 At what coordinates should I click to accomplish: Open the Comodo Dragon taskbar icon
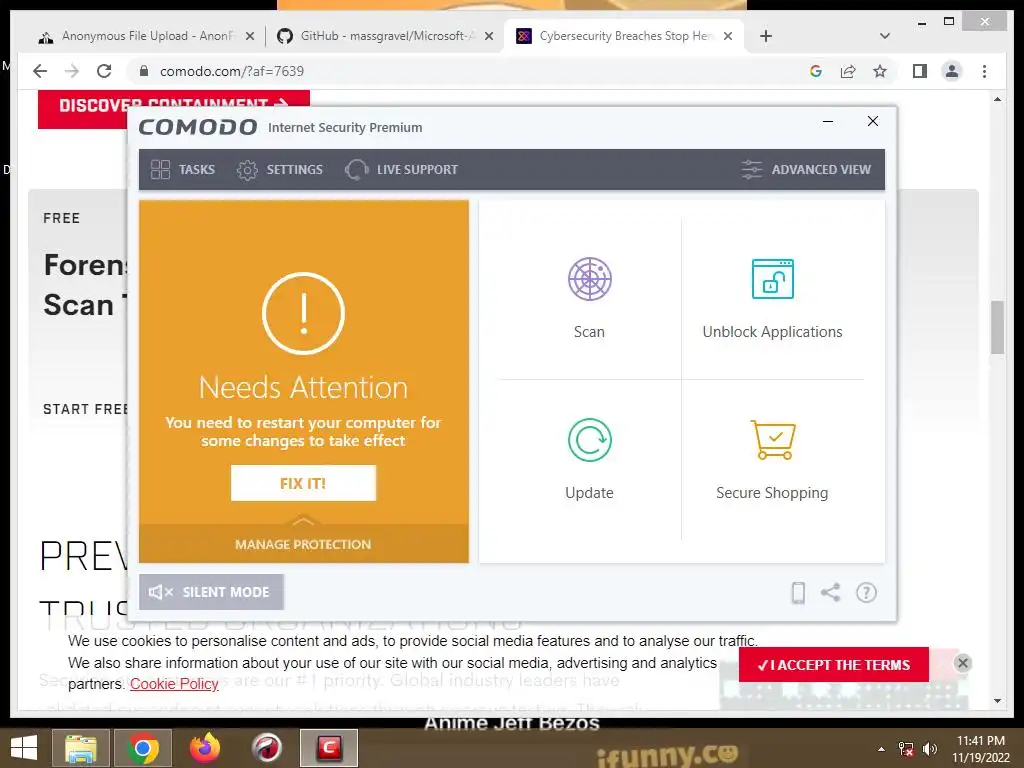[x=266, y=748]
